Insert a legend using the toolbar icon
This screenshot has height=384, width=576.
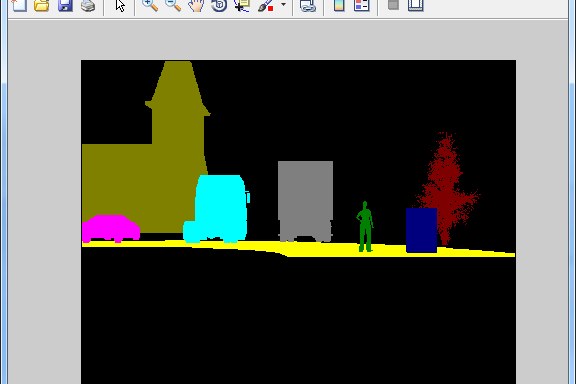click(x=361, y=5)
